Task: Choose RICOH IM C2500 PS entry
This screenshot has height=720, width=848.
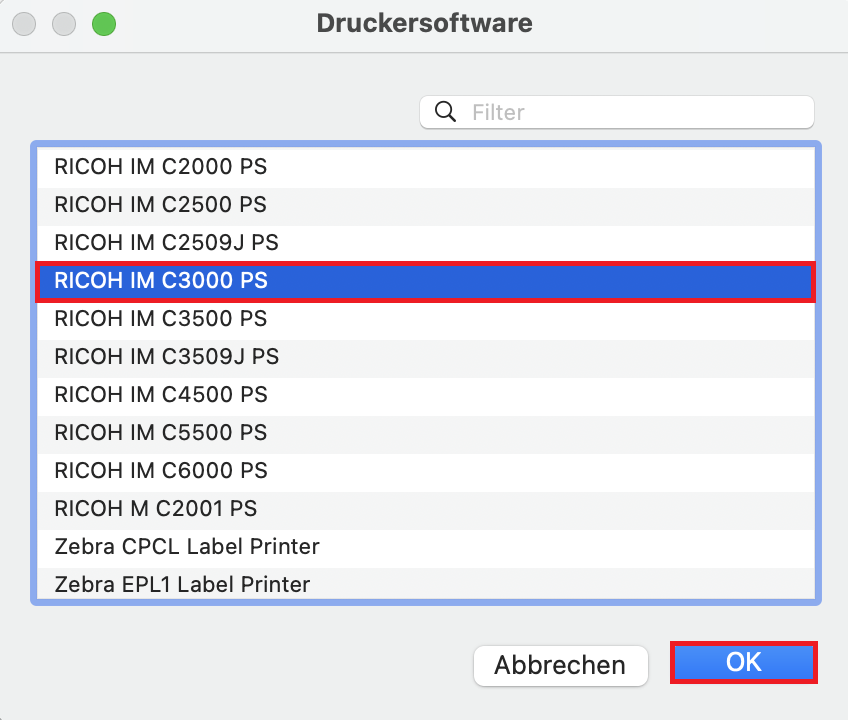Action: 426,204
